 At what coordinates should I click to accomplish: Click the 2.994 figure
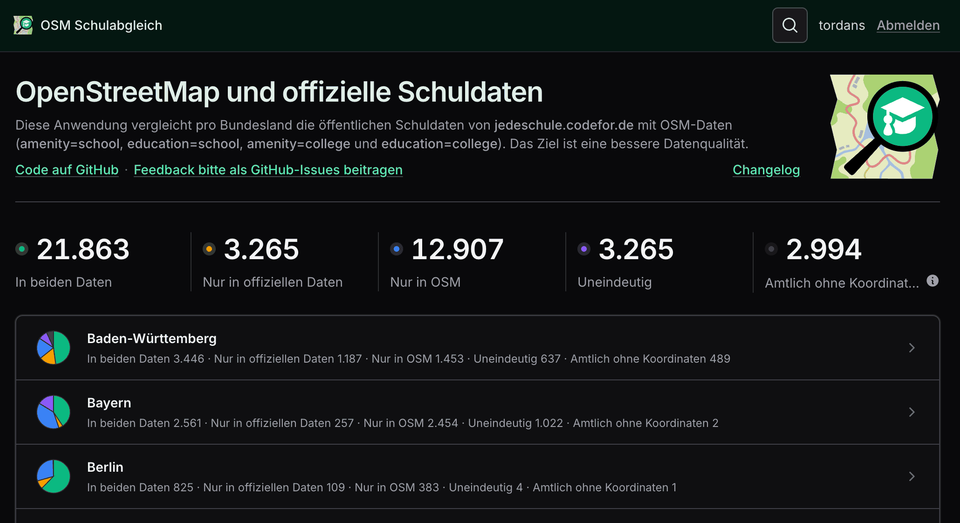point(823,249)
